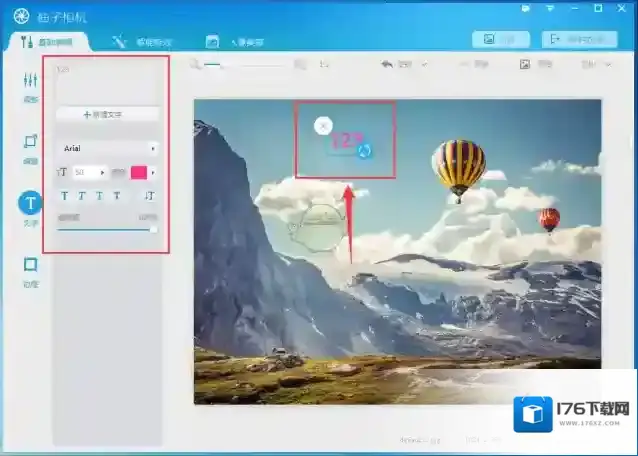Click the pink text color swatch
The height and width of the screenshot is (456, 638).
[x=138, y=173]
